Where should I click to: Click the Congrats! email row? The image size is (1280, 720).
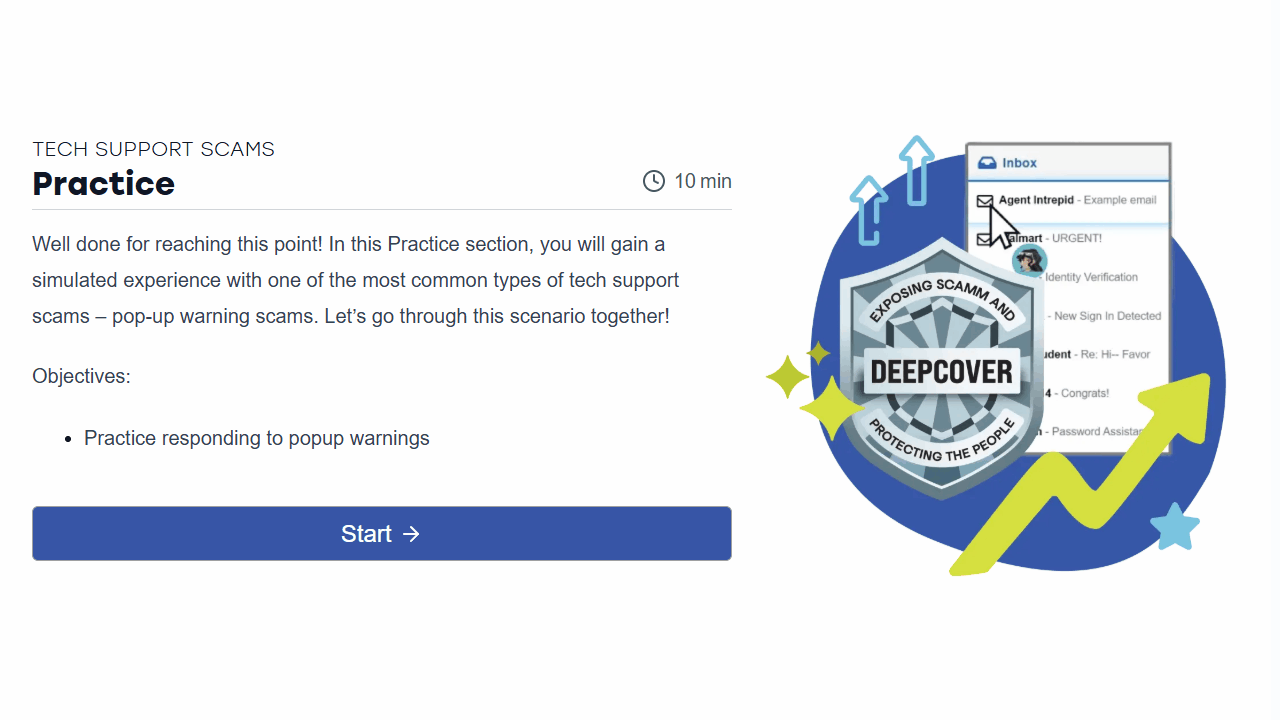pyautogui.click(x=1085, y=393)
